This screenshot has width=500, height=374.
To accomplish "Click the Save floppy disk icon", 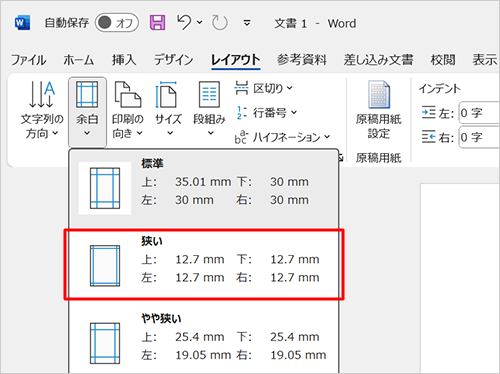I will click(157, 23).
